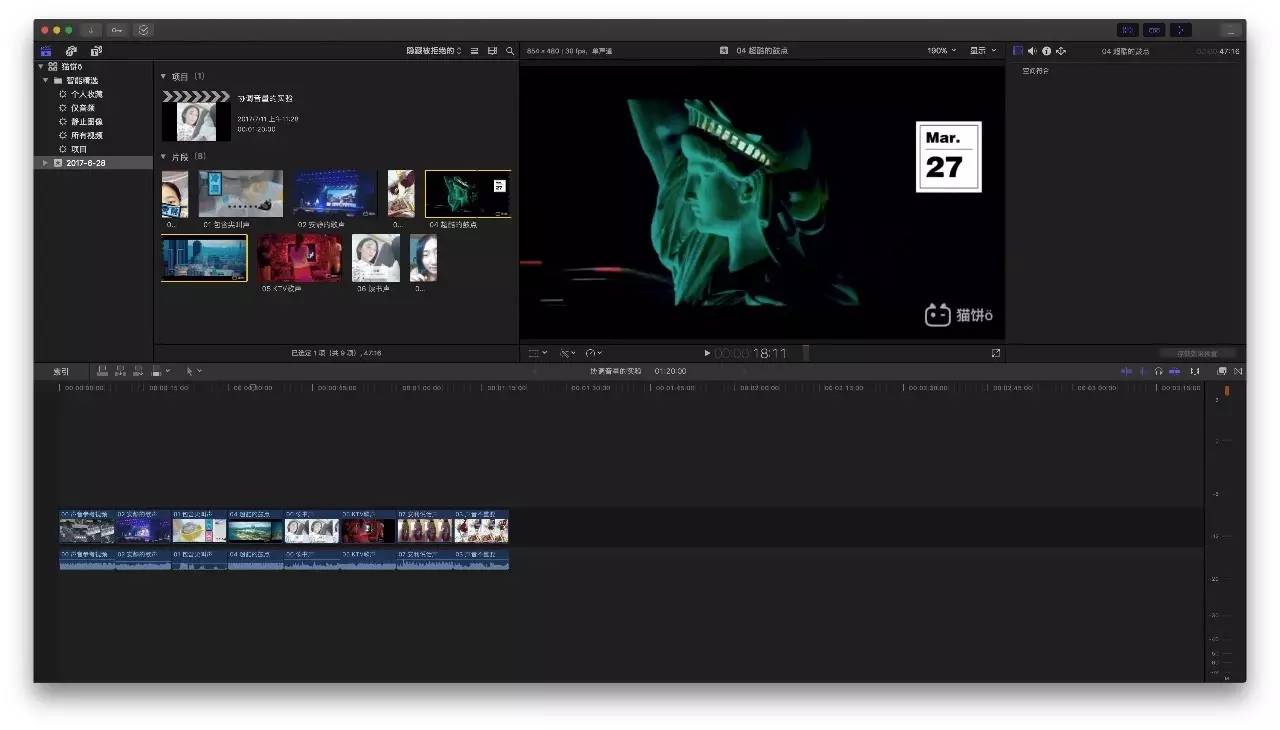
Task: Click the timeline playhead marker on ruler
Action: point(252,387)
